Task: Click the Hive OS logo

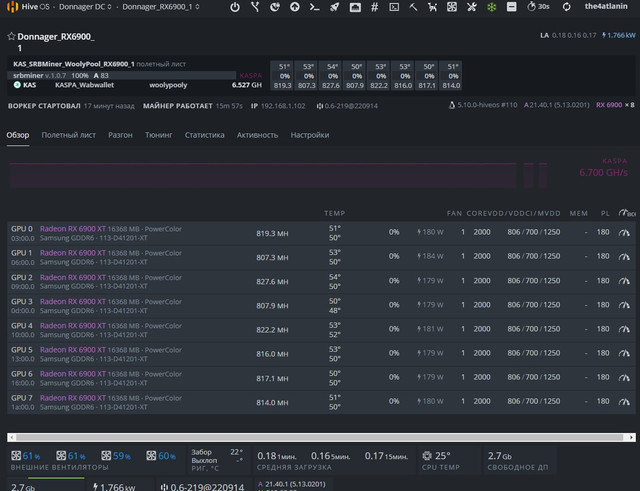Action: click(x=28, y=7)
